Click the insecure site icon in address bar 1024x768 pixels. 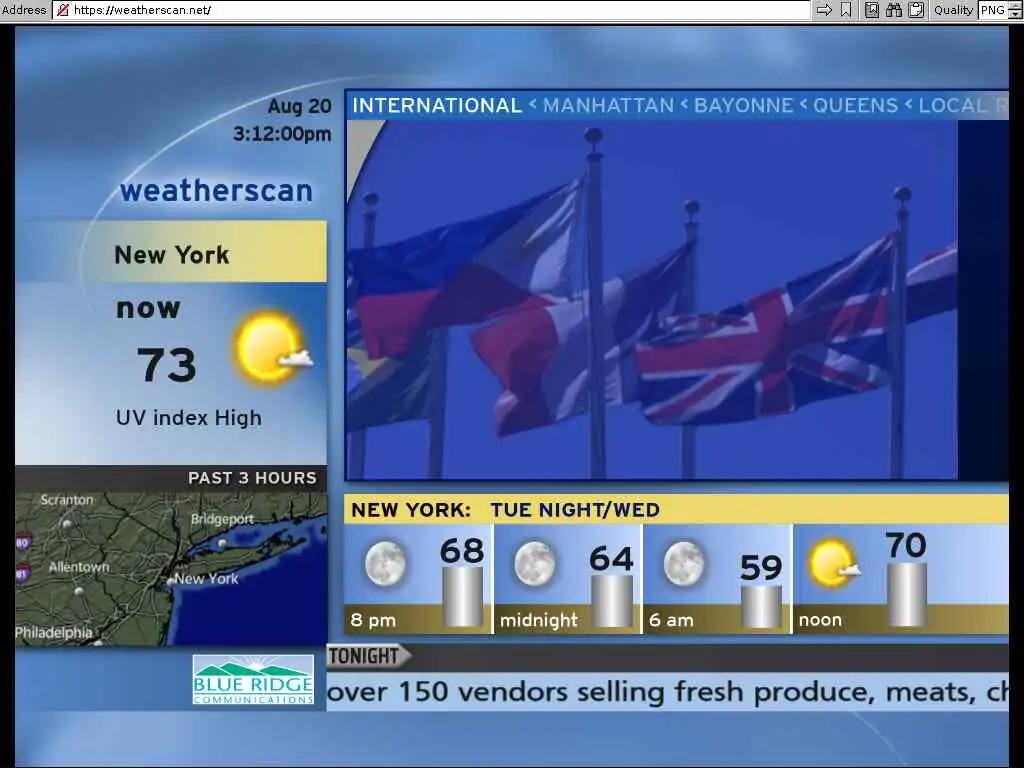(x=63, y=10)
